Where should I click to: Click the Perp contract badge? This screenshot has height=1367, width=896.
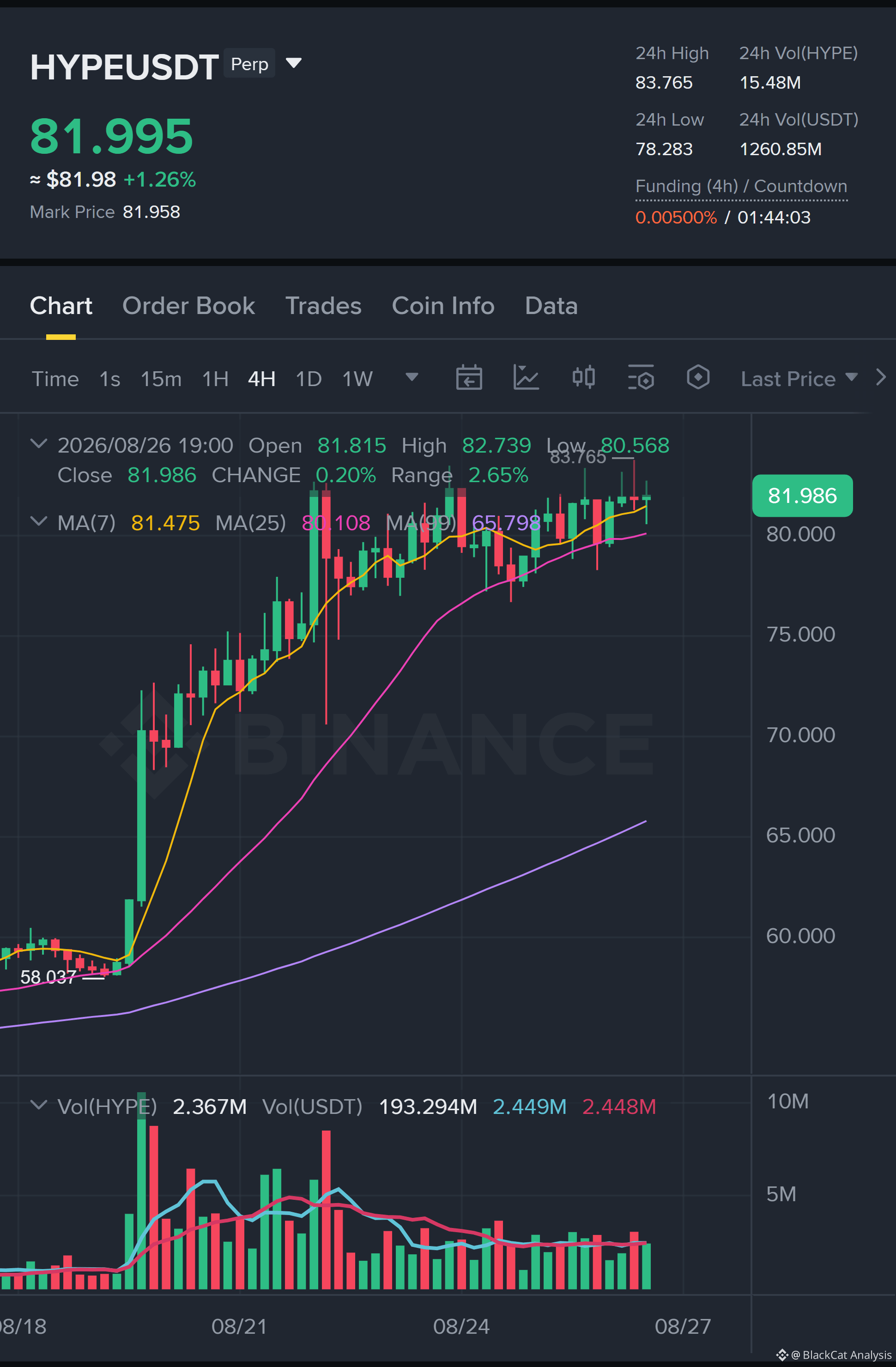(x=249, y=63)
